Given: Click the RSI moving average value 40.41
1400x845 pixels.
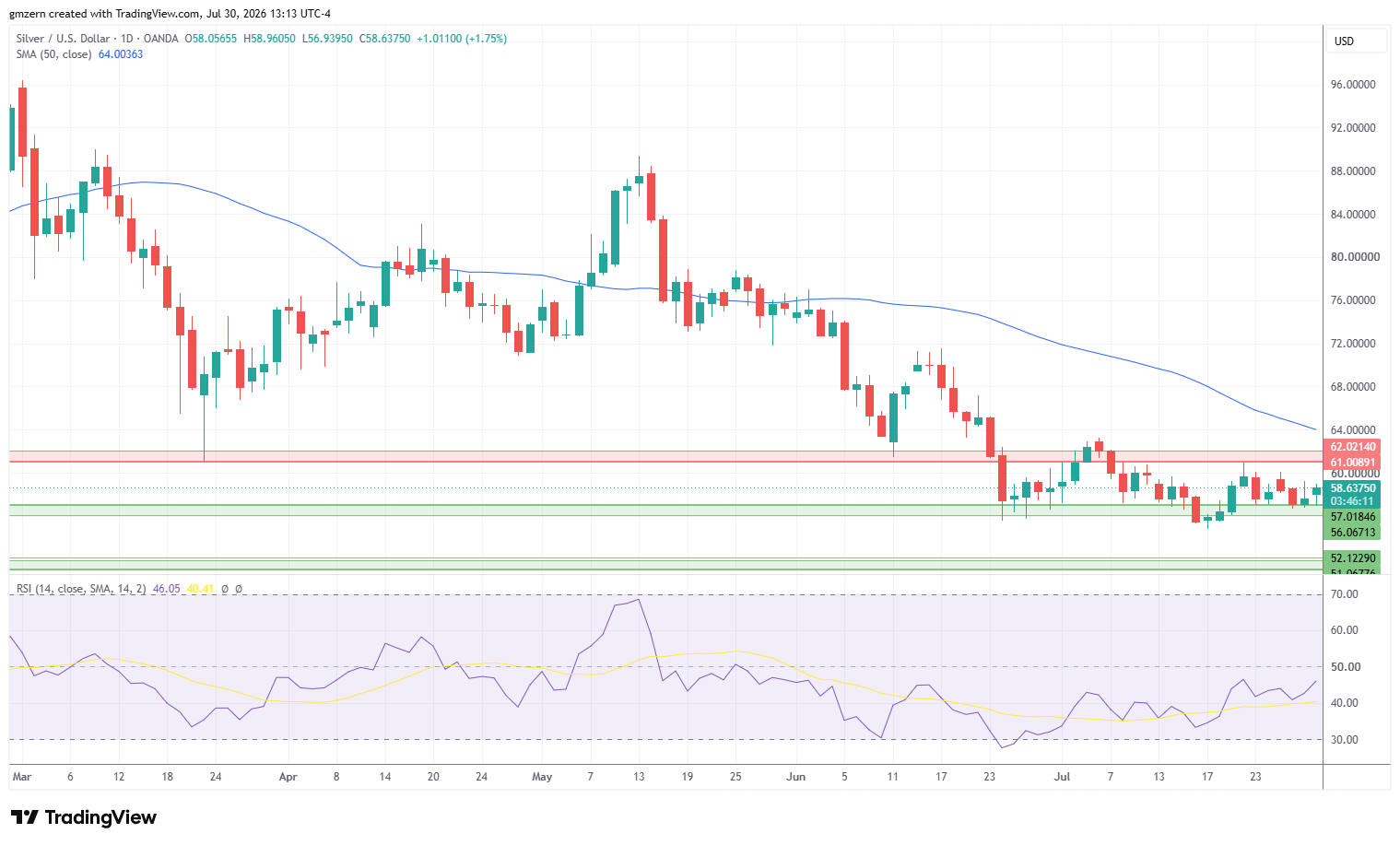Looking at the screenshot, I should click(200, 588).
